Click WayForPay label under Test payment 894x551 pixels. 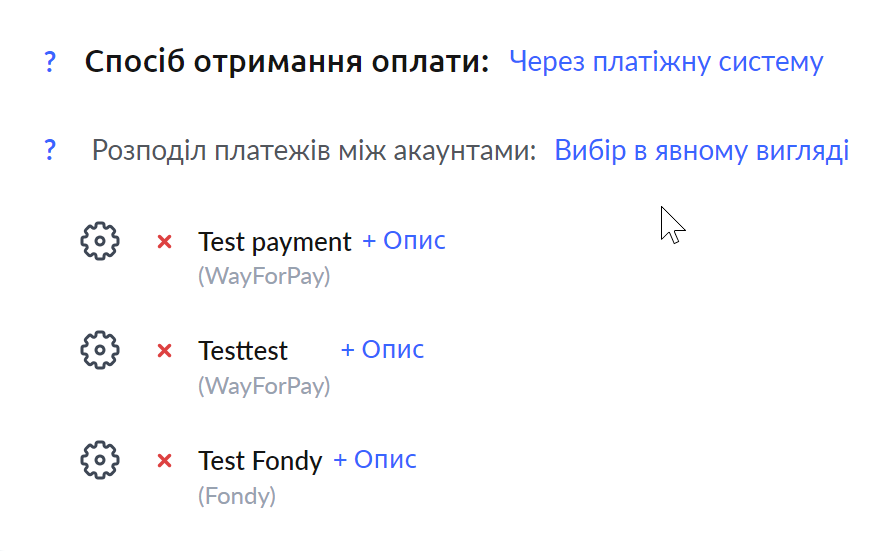point(264,277)
